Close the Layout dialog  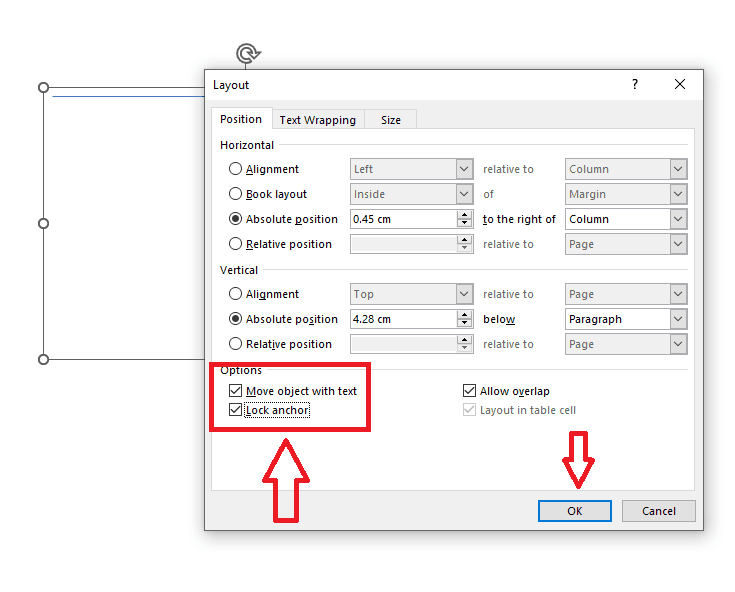click(x=680, y=85)
